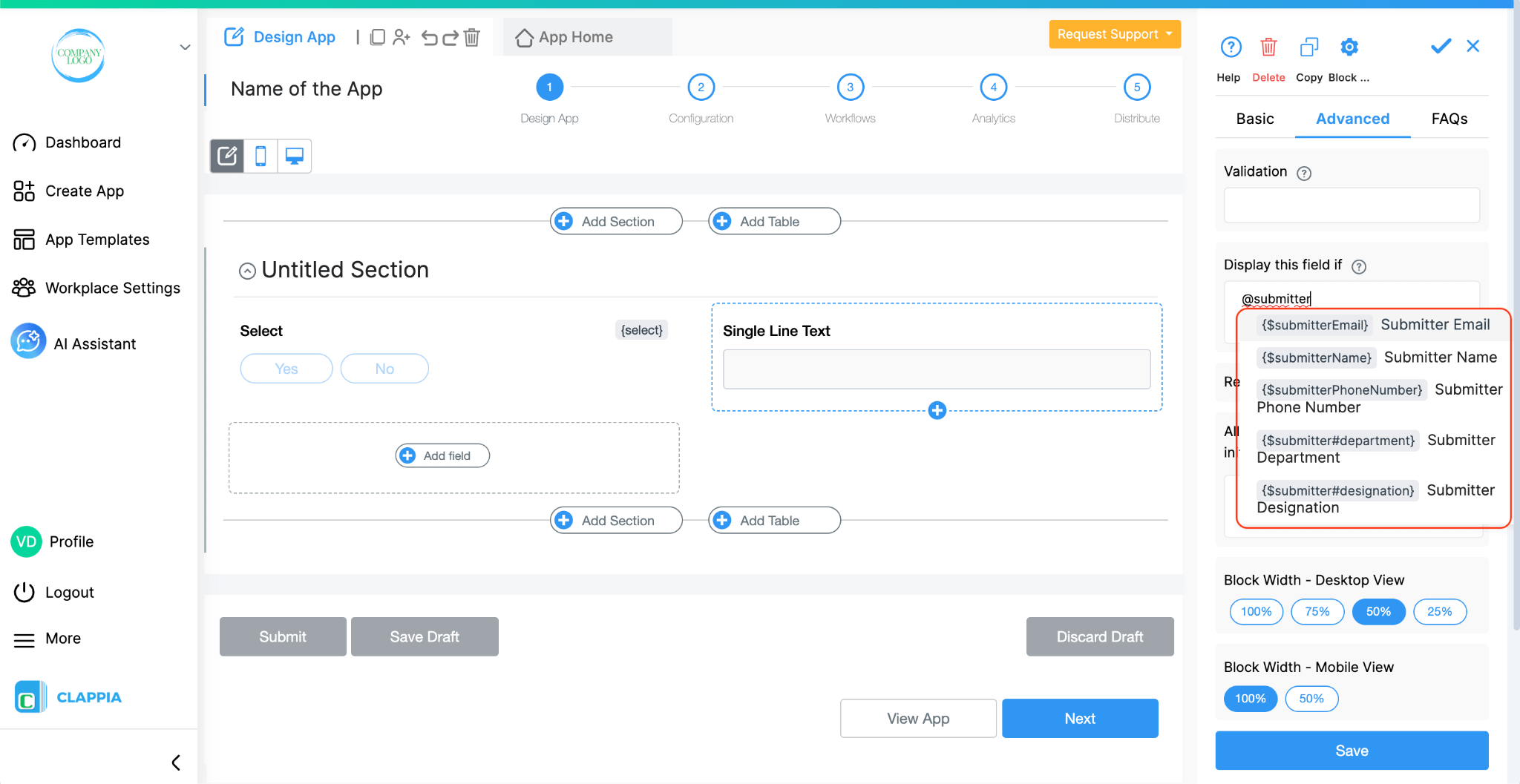Viewport: 1520px width, 784px height.
Task: Confirm with the blue checkmark icon
Action: pyautogui.click(x=1441, y=46)
